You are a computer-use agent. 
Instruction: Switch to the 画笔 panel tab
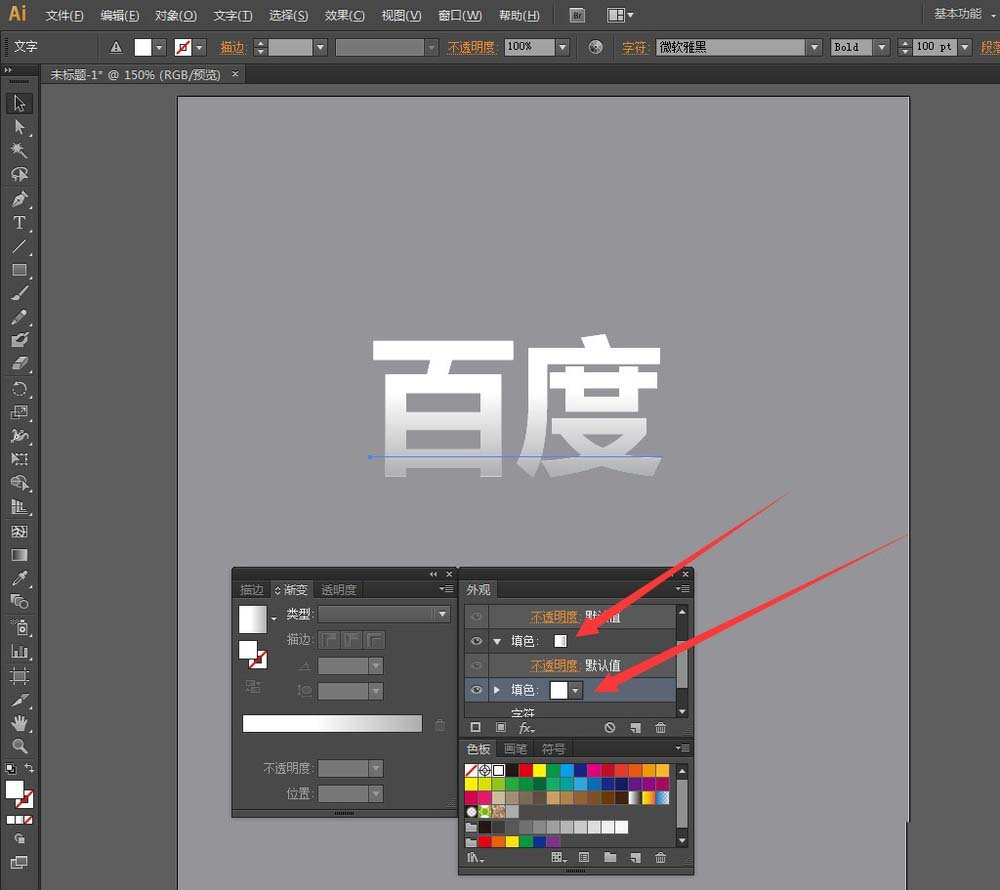click(x=515, y=748)
